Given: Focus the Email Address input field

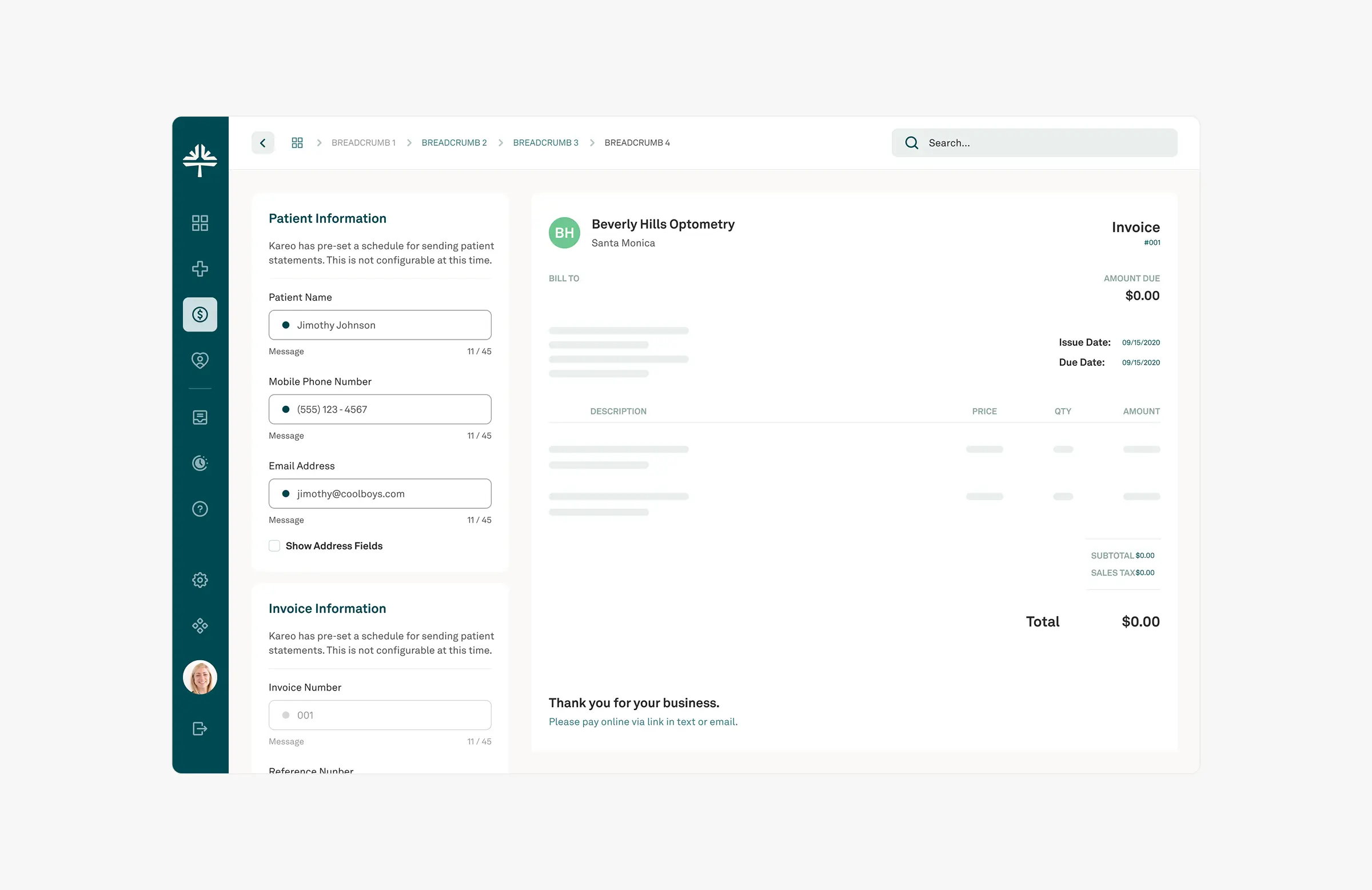Looking at the screenshot, I should point(381,494).
